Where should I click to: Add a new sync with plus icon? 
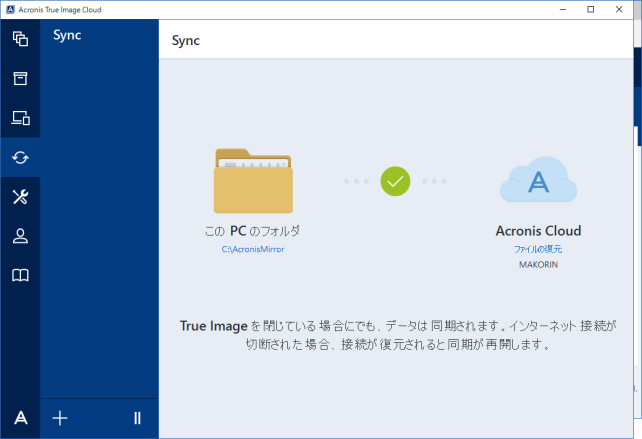click(60, 418)
